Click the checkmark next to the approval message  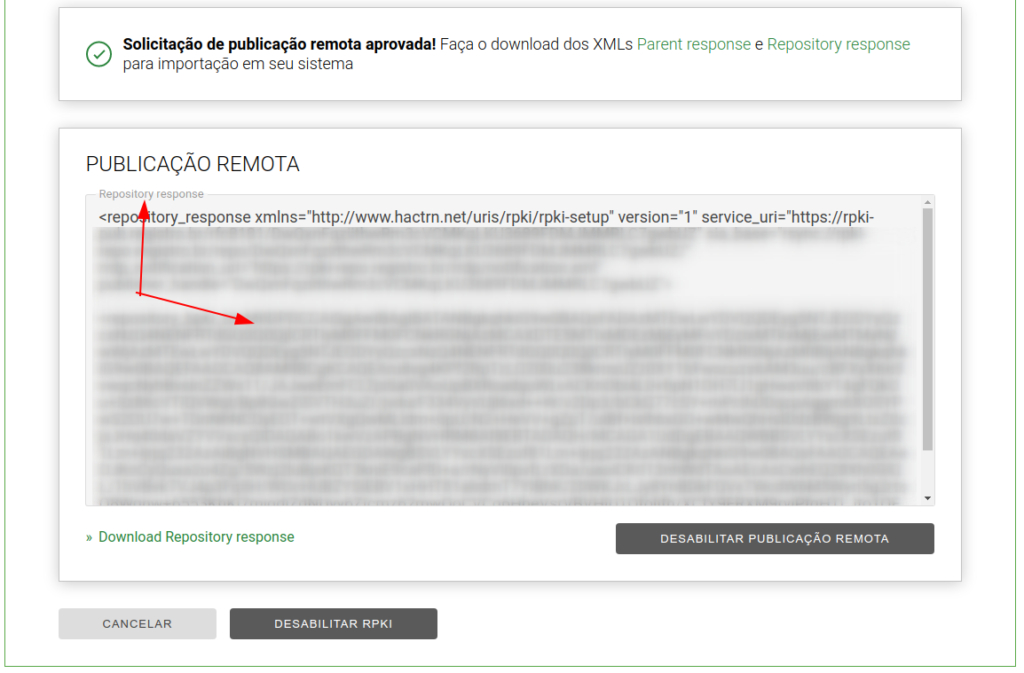[98, 55]
